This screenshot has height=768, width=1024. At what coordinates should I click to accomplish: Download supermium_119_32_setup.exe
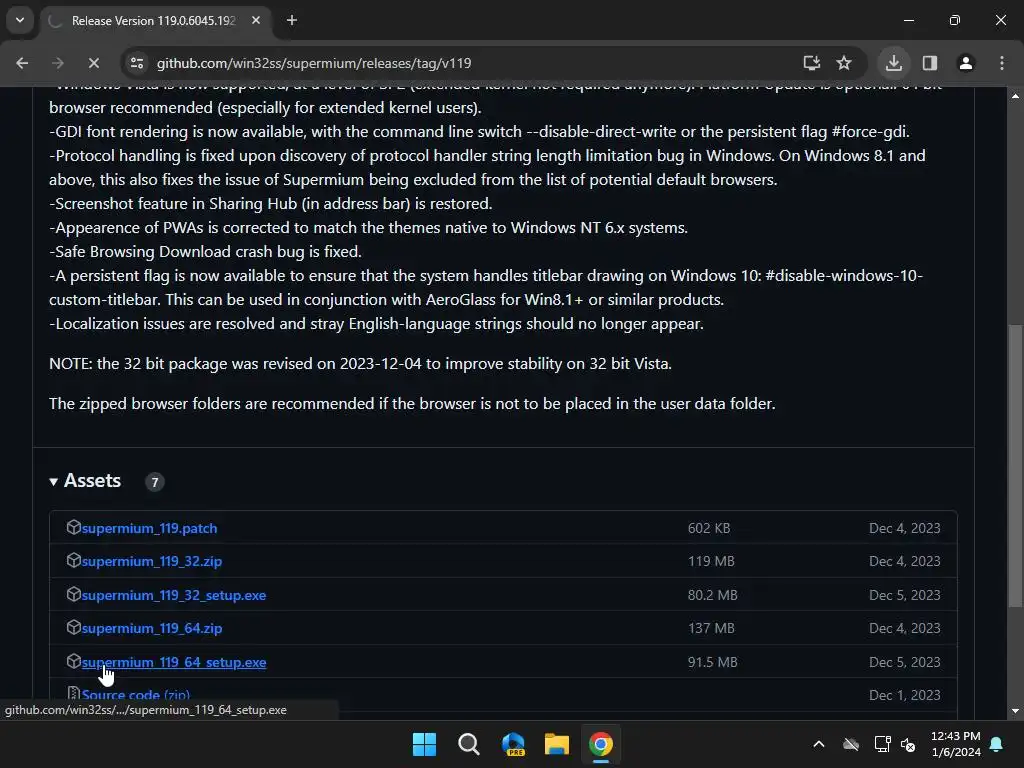(x=174, y=596)
